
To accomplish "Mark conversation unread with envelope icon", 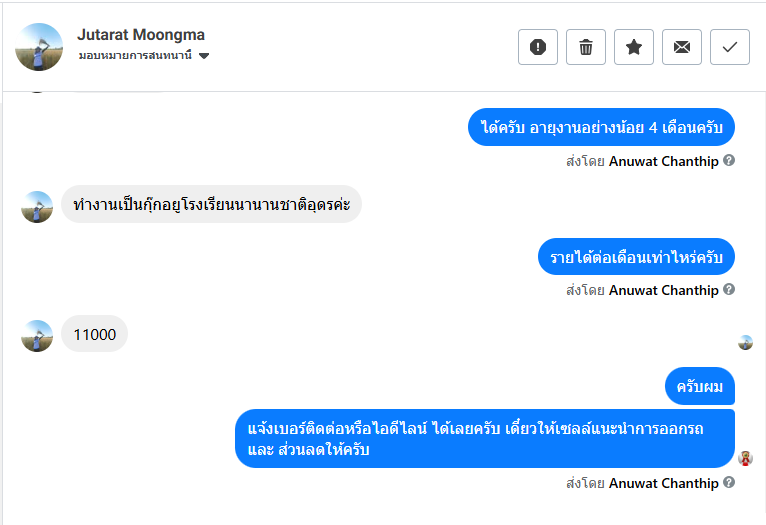I will coord(682,47).
